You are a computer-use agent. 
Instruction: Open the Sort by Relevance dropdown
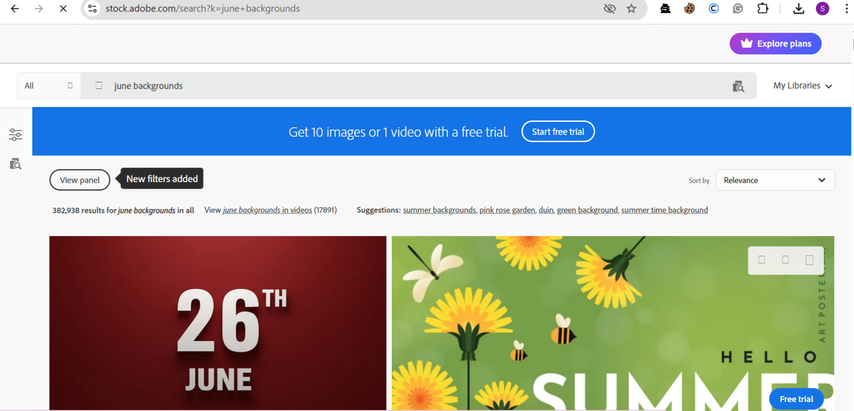coord(774,180)
